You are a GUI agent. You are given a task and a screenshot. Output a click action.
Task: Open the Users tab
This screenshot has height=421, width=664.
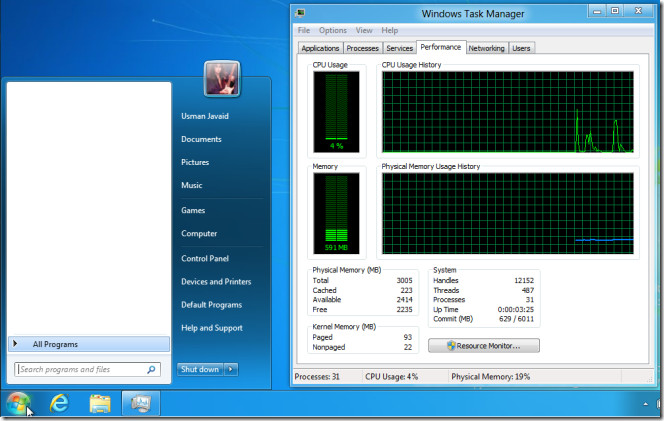521,48
